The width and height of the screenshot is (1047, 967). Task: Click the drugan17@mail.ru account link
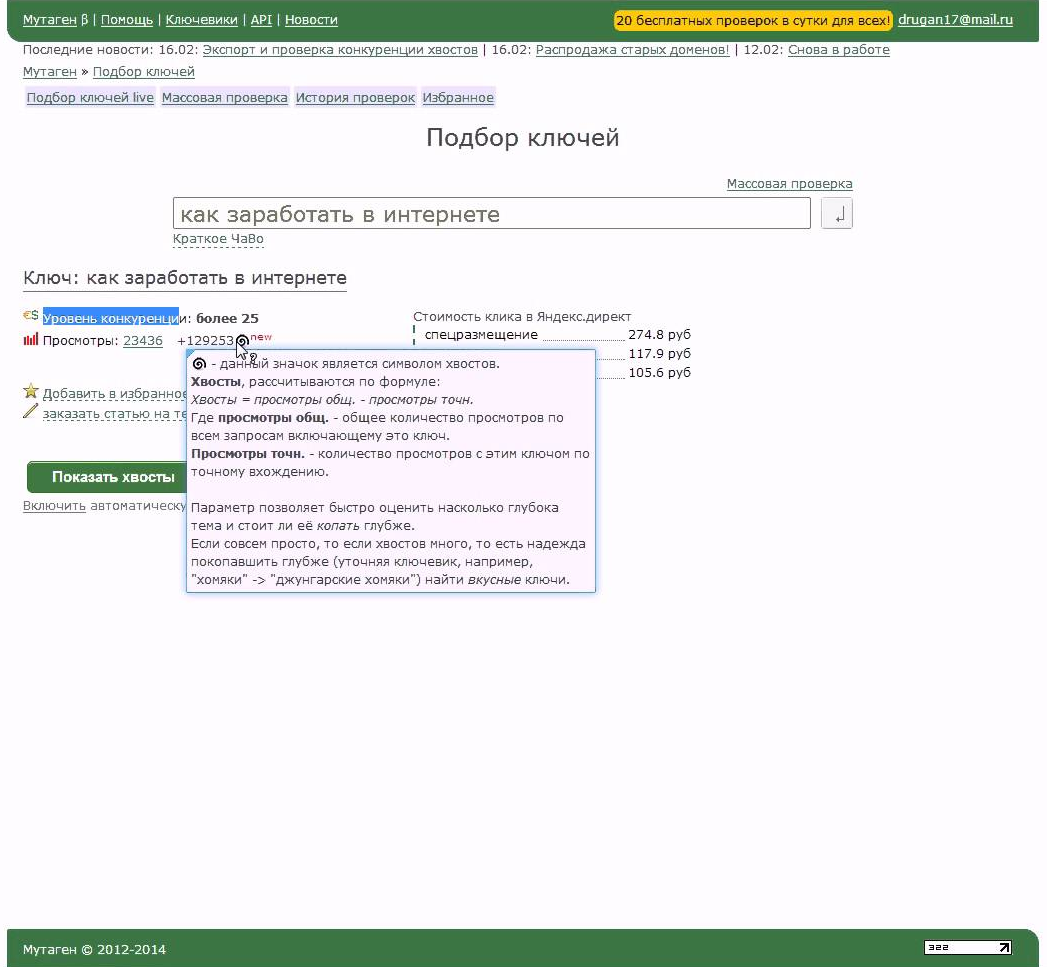coord(955,20)
